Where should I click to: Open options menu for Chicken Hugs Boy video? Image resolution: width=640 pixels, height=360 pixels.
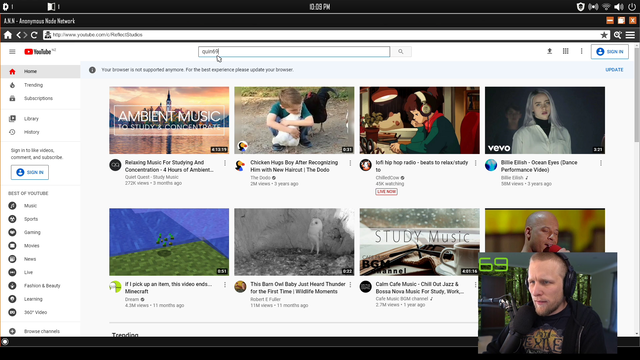tap(350, 163)
